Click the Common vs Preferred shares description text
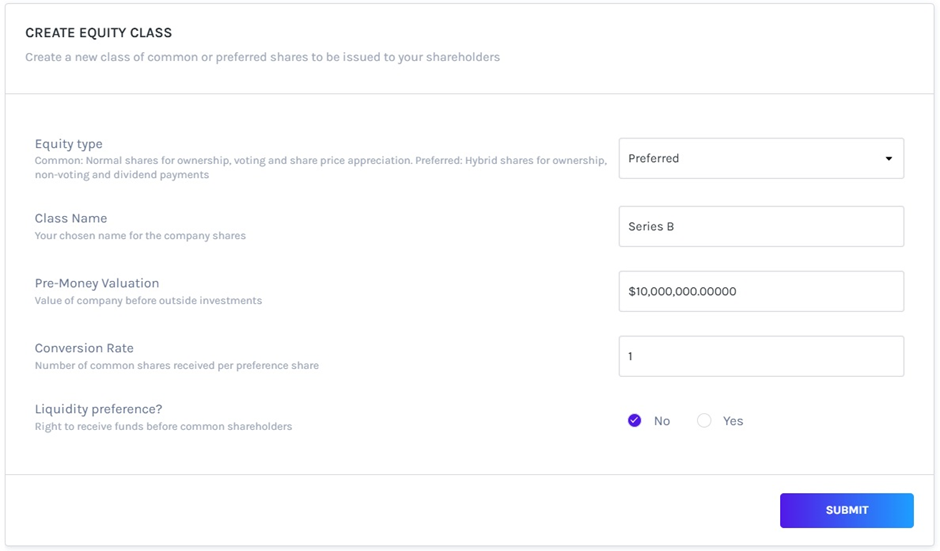Screen dimensions: 940x551 coord(320,167)
